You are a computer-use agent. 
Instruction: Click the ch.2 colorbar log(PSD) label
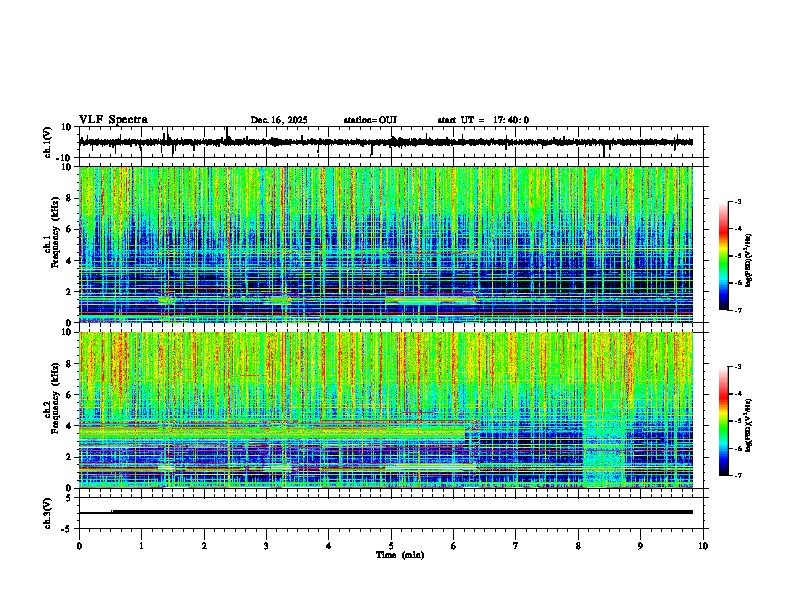(x=748, y=425)
